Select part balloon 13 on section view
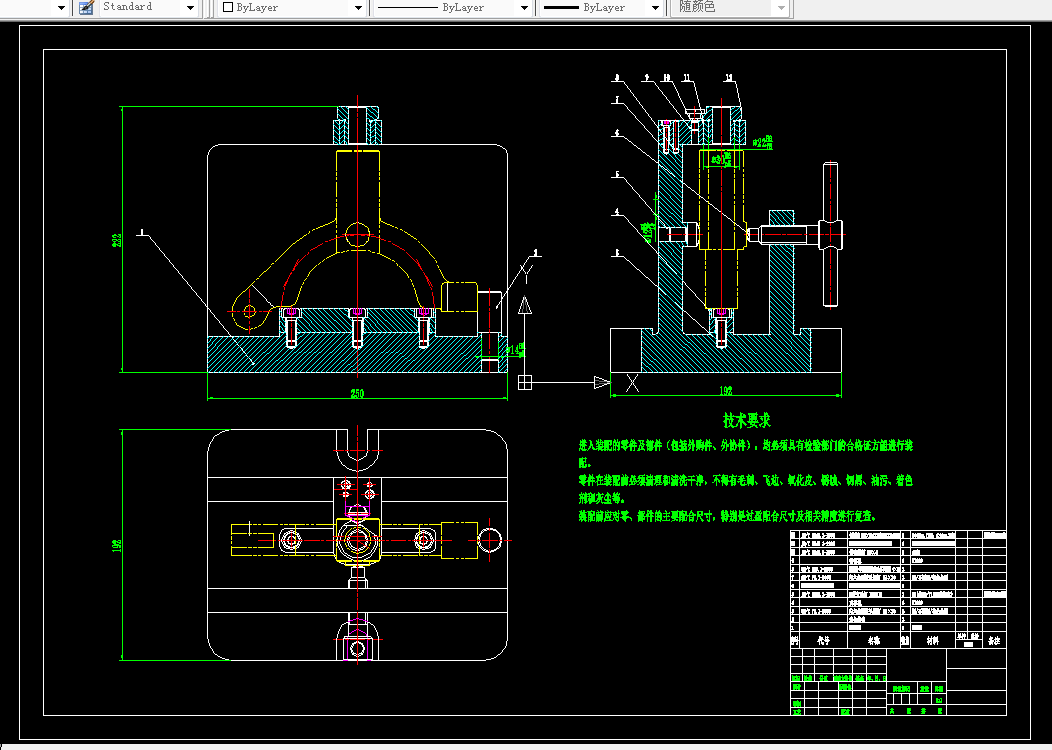1052x750 pixels. click(x=728, y=77)
